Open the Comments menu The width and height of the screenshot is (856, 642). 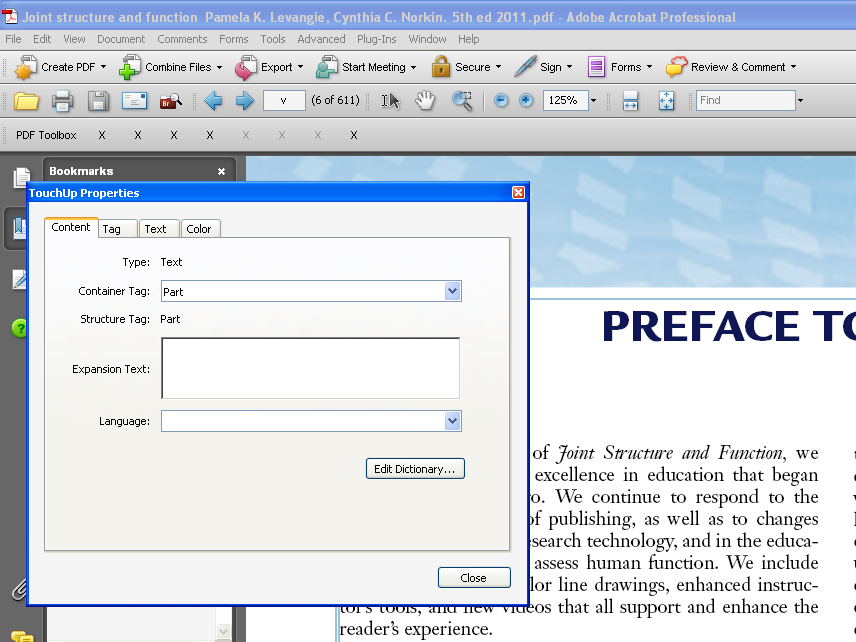(182, 39)
